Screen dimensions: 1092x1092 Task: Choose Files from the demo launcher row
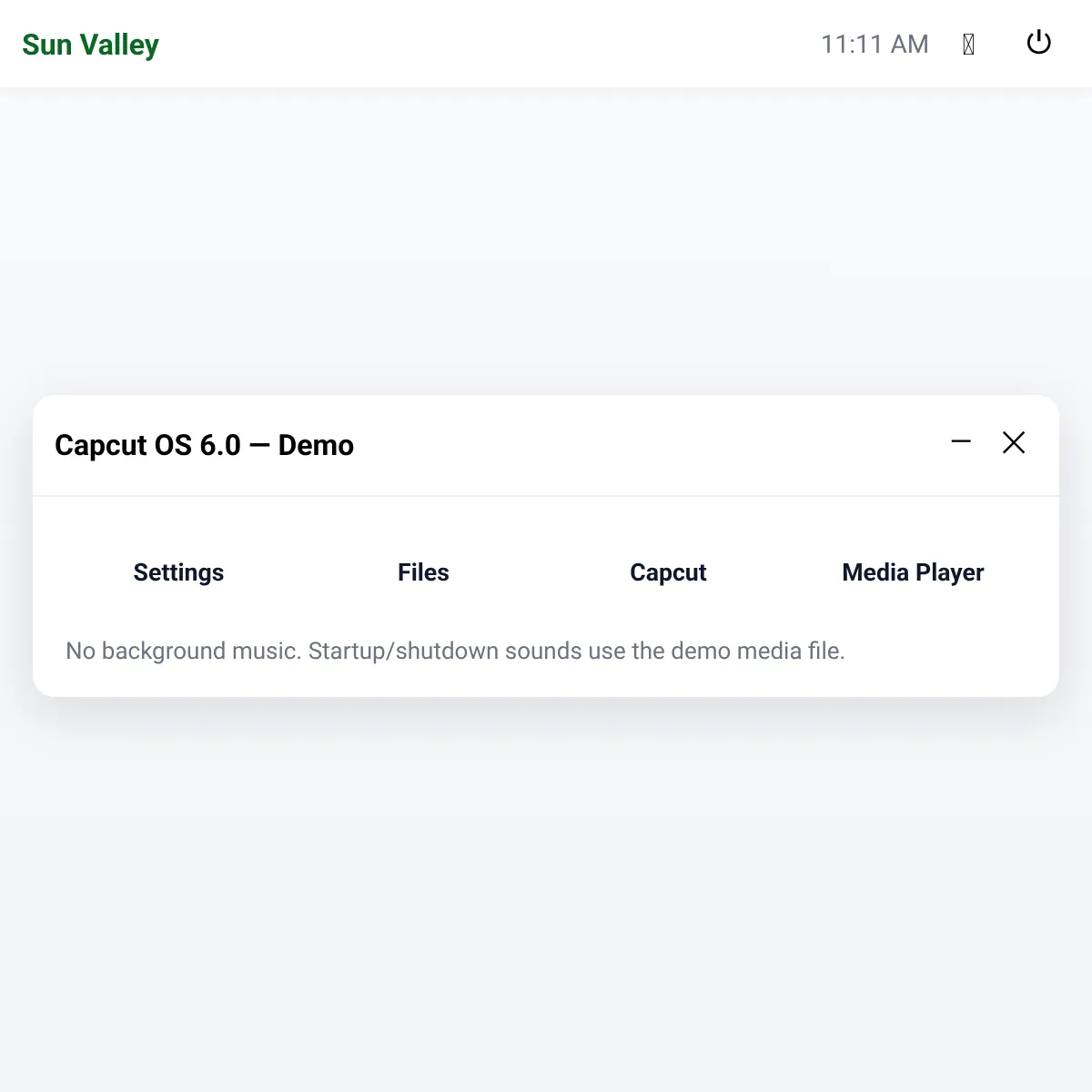[423, 572]
